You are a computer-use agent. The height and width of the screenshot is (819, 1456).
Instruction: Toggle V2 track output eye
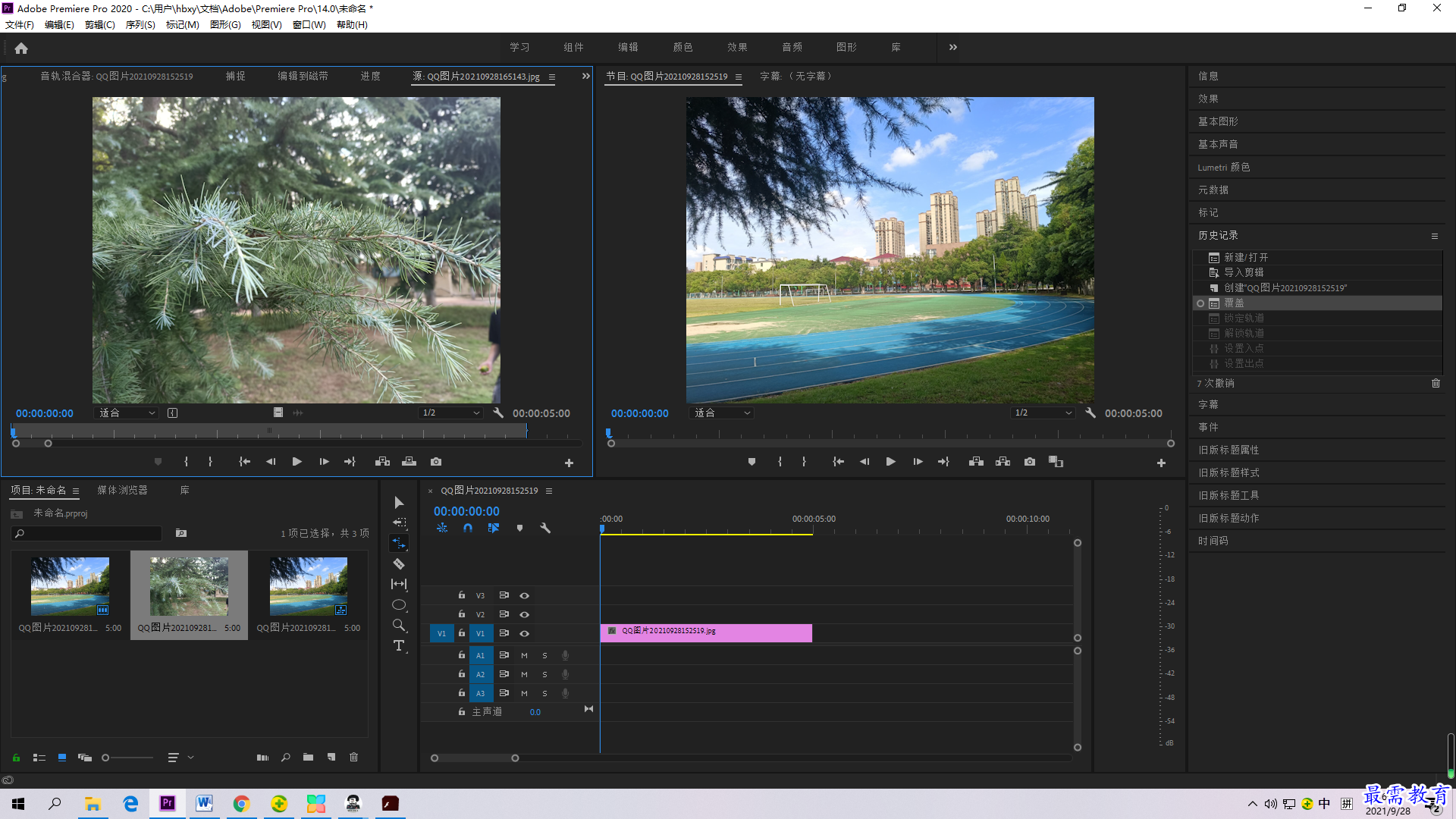524,614
